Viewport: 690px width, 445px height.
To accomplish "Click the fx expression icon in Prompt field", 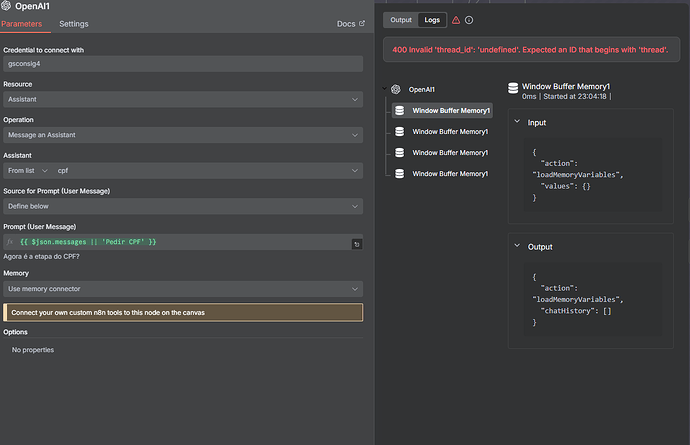I will pos(10,242).
